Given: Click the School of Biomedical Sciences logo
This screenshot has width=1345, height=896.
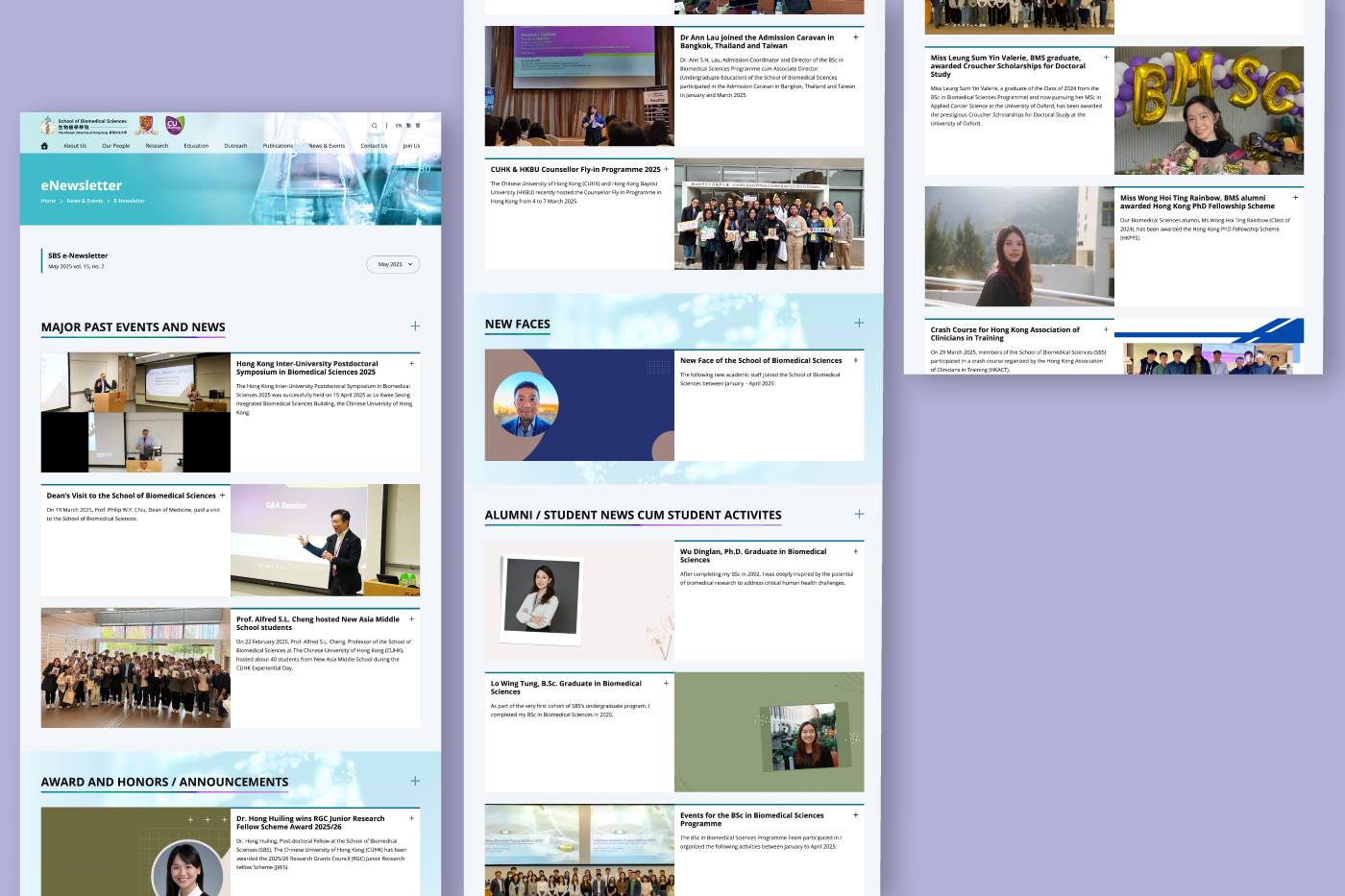Looking at the screenshot, I should point(85,125).
